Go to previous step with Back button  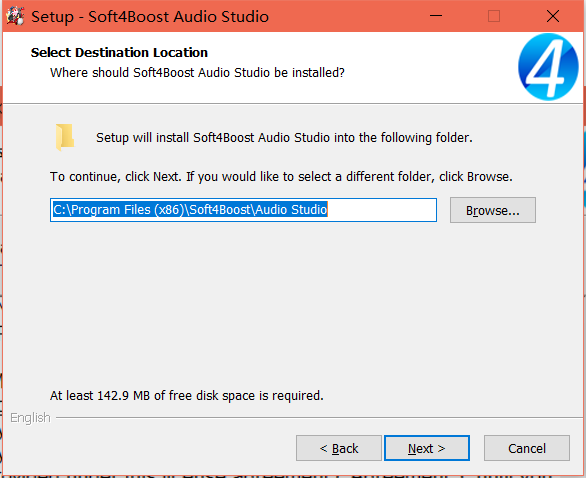click(339, 448)
